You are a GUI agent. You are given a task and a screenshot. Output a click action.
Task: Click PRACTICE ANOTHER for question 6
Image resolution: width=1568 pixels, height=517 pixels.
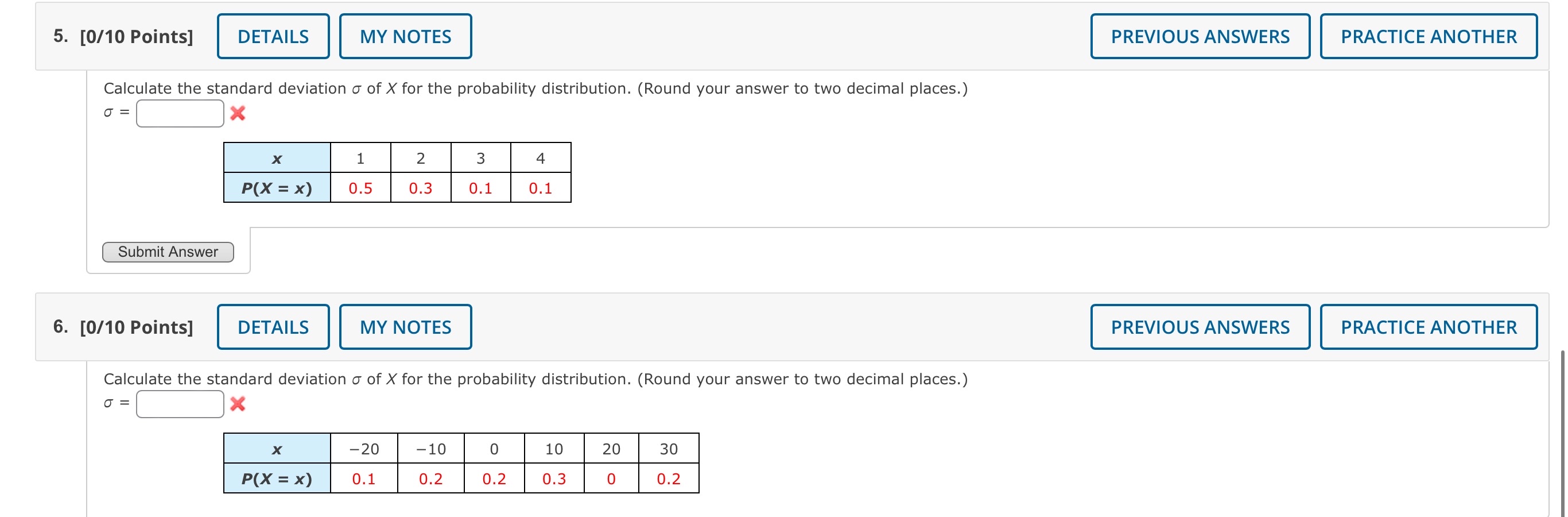tap(1427, 326)
